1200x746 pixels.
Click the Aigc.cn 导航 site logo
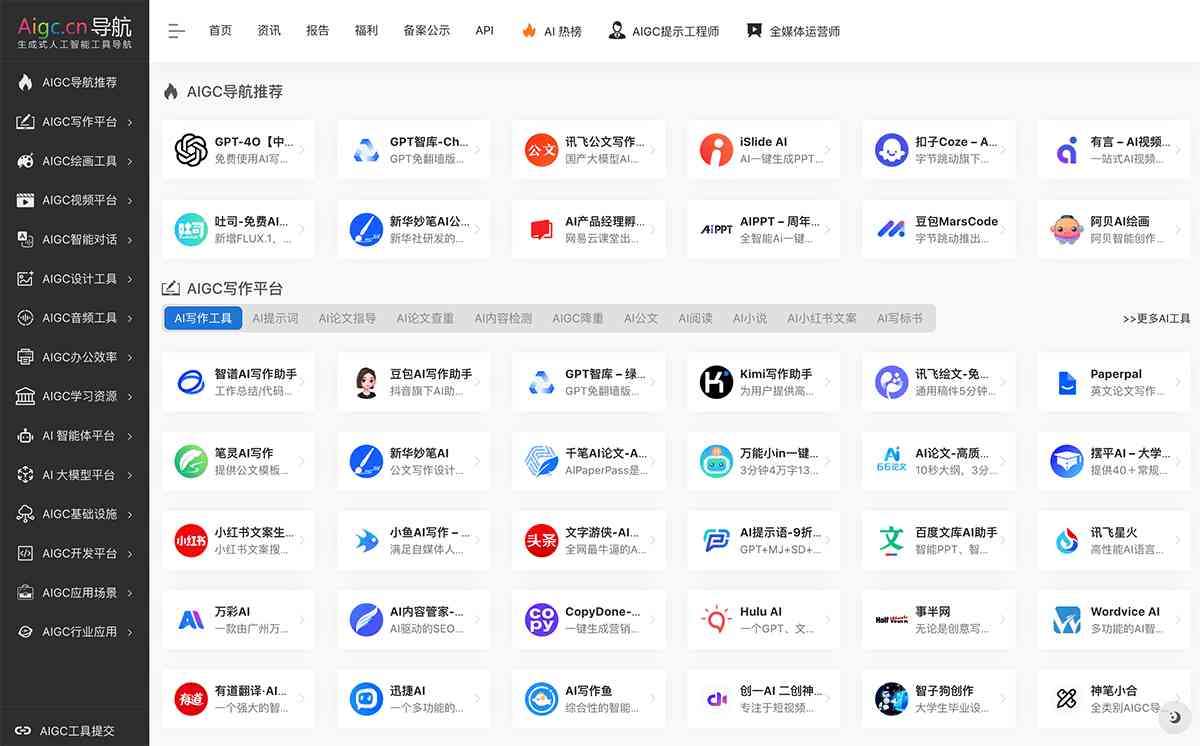(x=74, y=31)
